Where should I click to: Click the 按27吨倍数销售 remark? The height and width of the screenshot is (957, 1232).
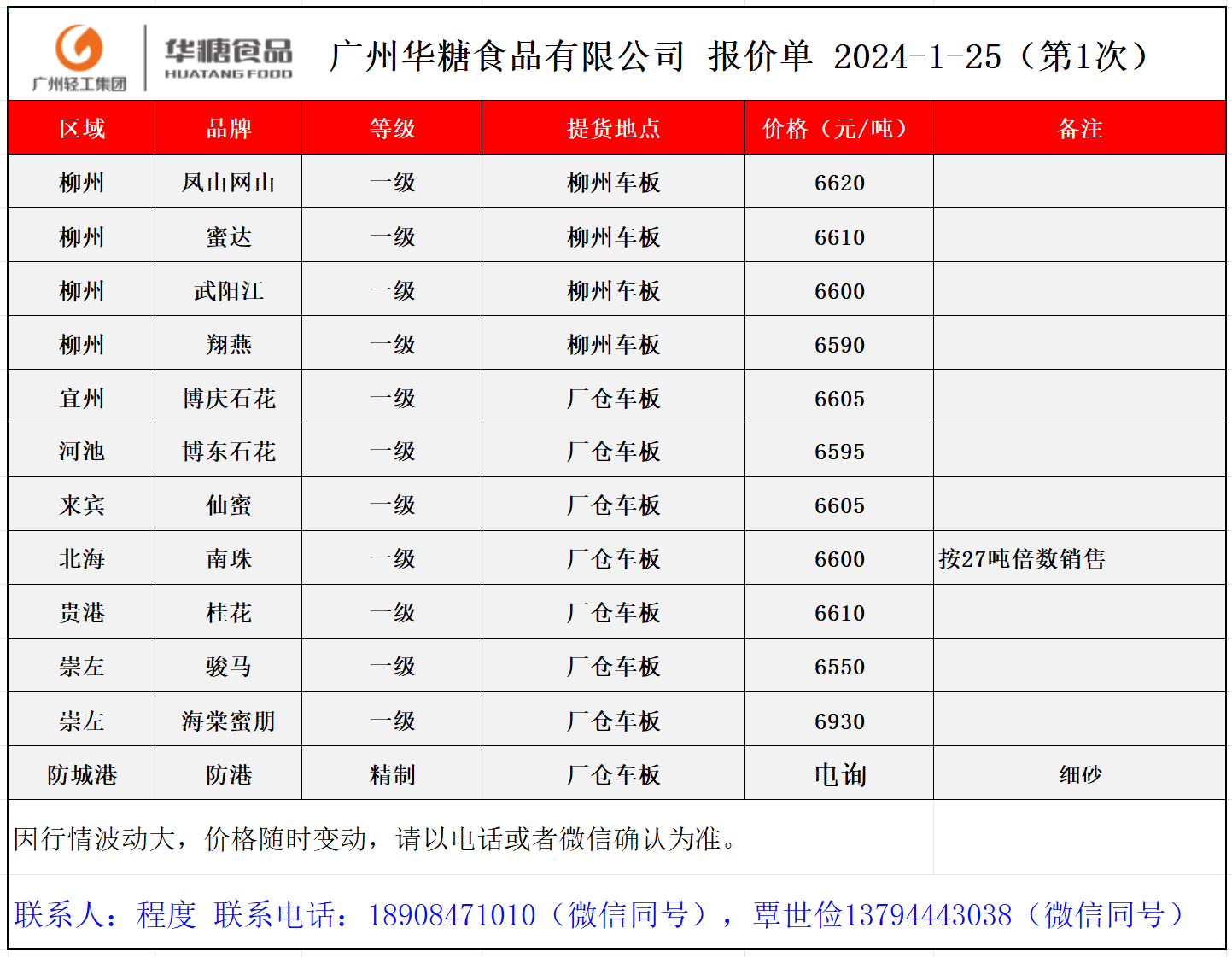click(x=1022, y=559)
